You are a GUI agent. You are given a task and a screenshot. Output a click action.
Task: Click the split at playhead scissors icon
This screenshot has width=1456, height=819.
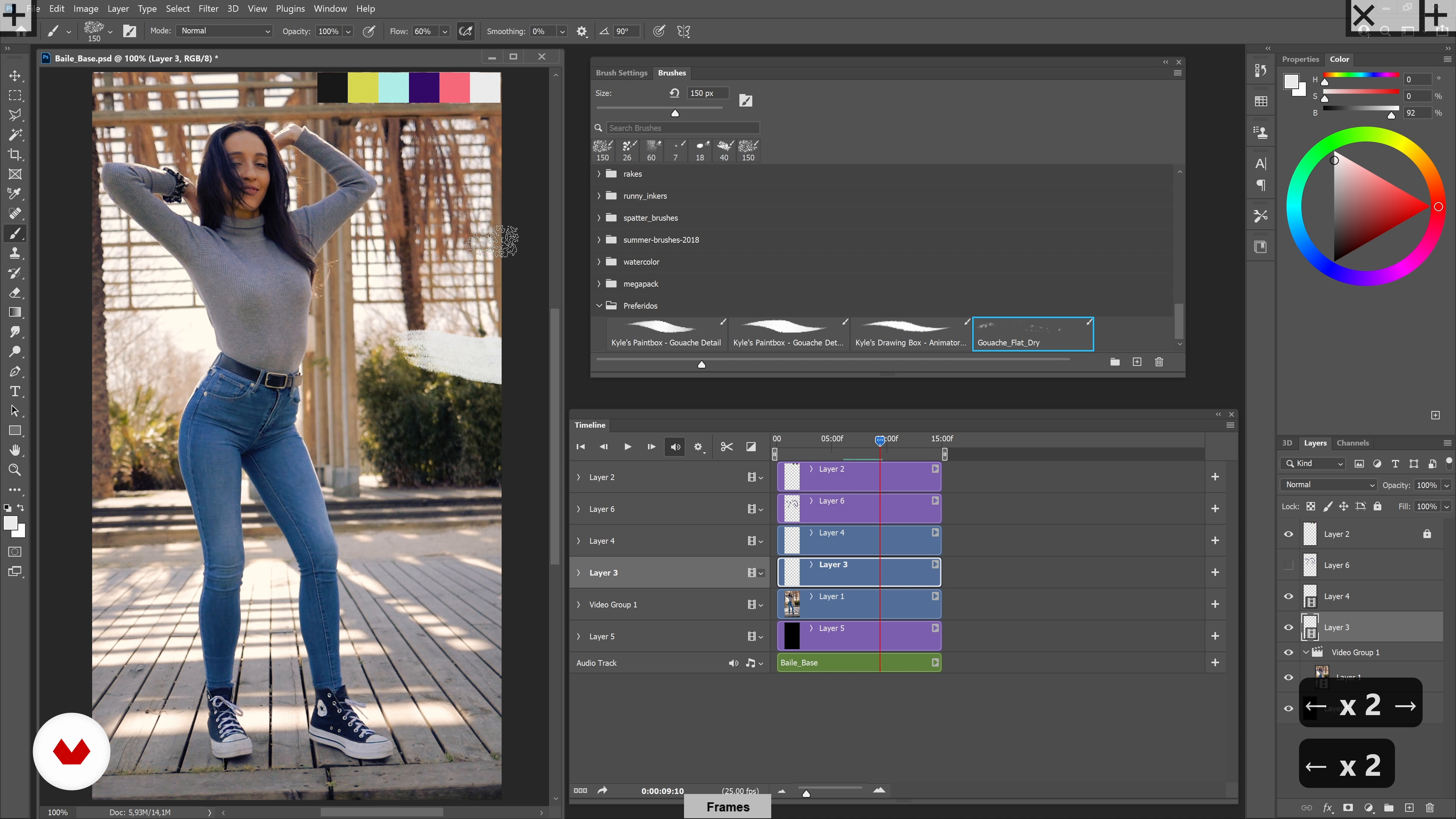[726, 447]
